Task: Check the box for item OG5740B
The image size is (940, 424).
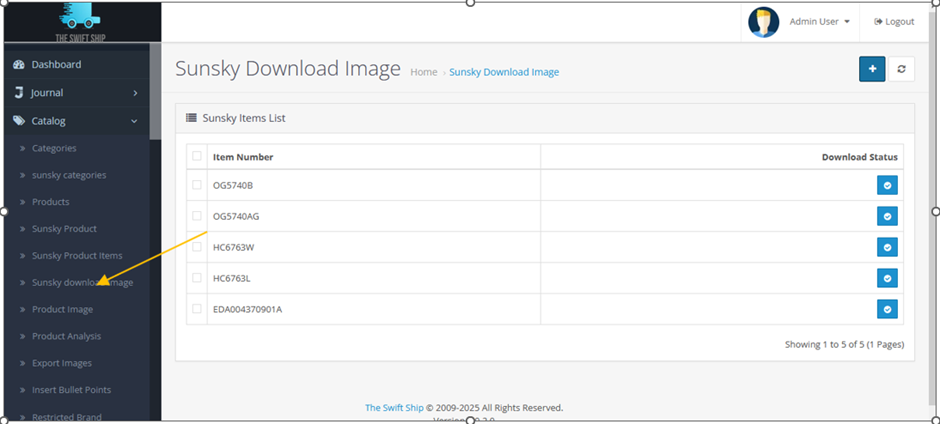Action: pos(197,185)
